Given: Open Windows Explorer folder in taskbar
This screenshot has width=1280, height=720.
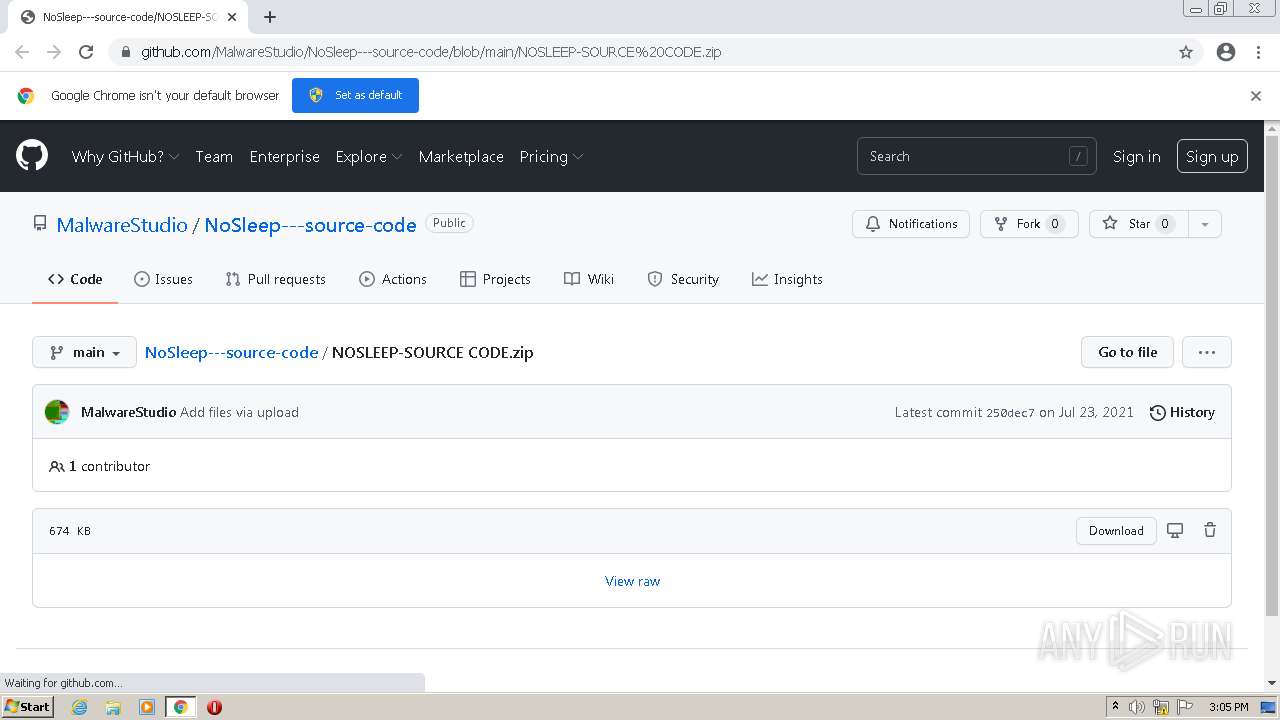Looking at the screenshot, I should coord(113,707).
